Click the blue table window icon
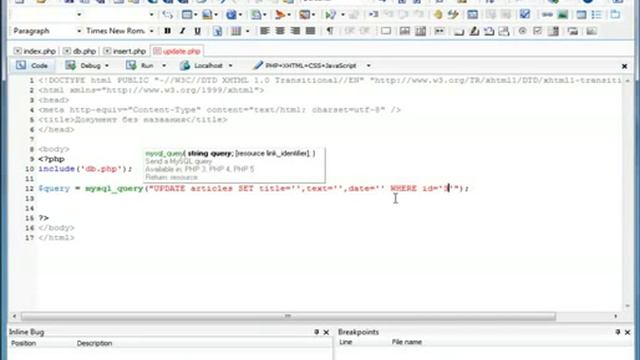 click(x=472, y=15)
